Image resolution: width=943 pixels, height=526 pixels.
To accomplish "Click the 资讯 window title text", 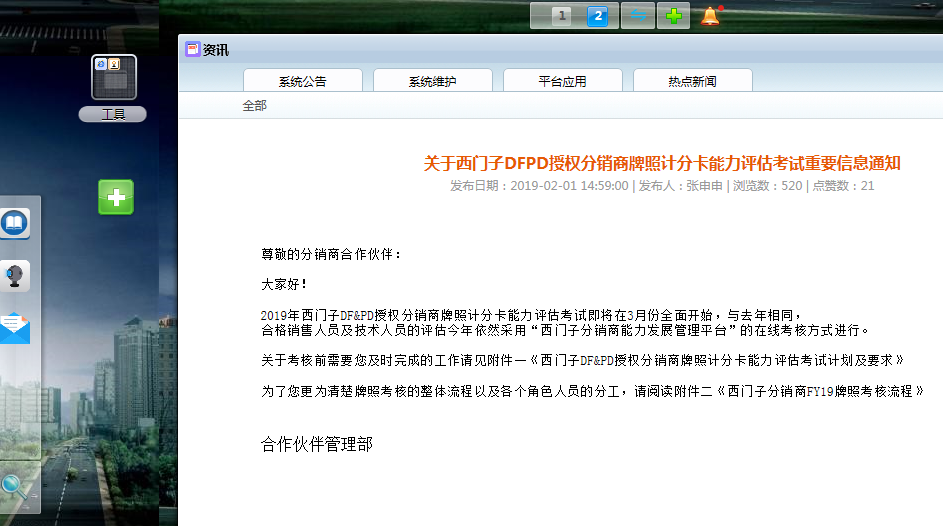I will point(216,50).
